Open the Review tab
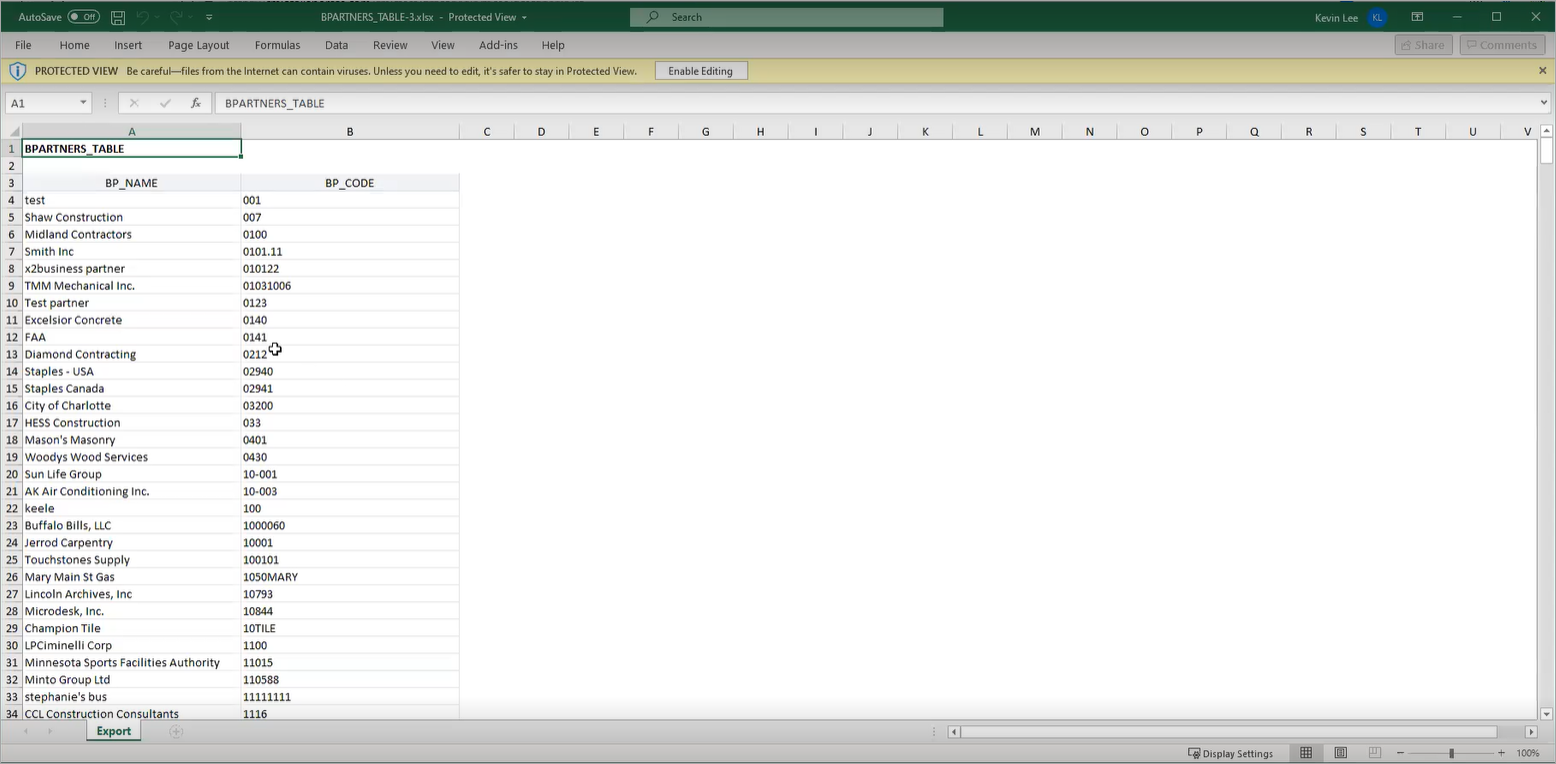Screen dimensions: 1556x764 (390, 45)
